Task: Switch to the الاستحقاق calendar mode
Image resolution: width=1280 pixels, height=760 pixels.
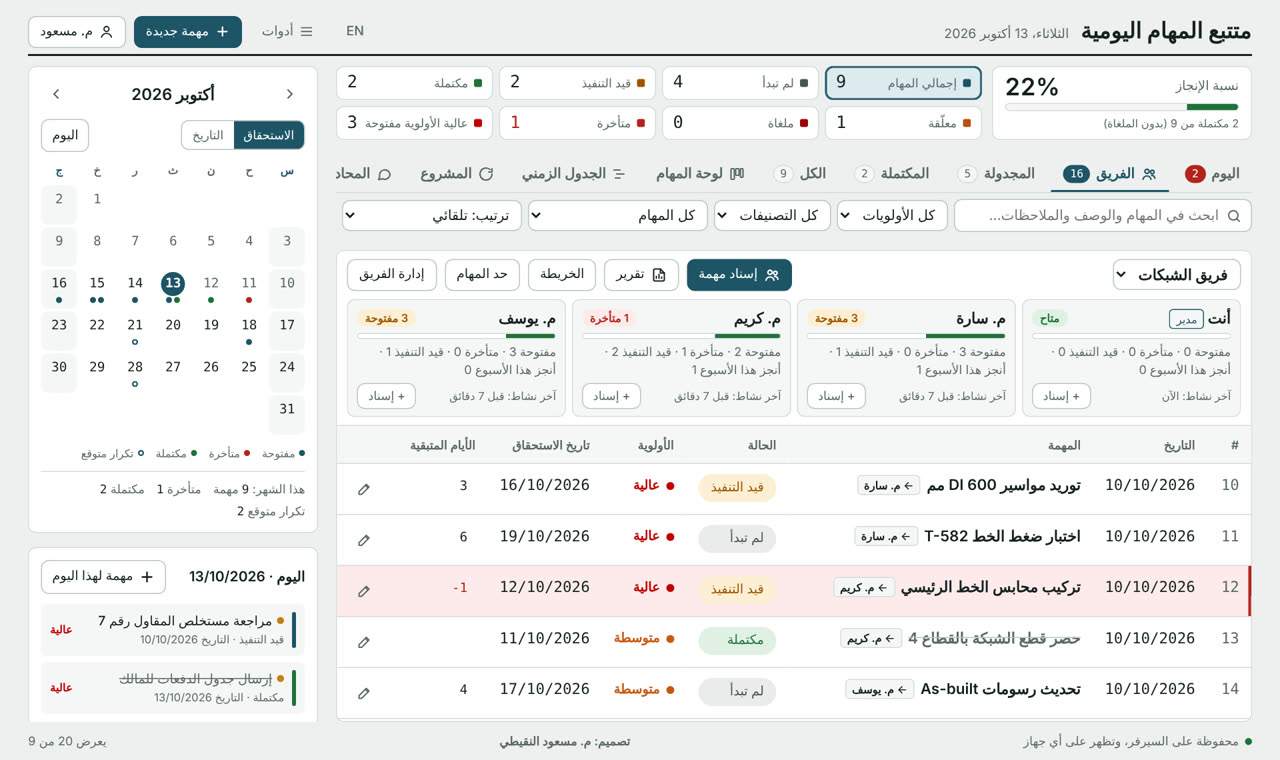Action: tap(269, 135)
